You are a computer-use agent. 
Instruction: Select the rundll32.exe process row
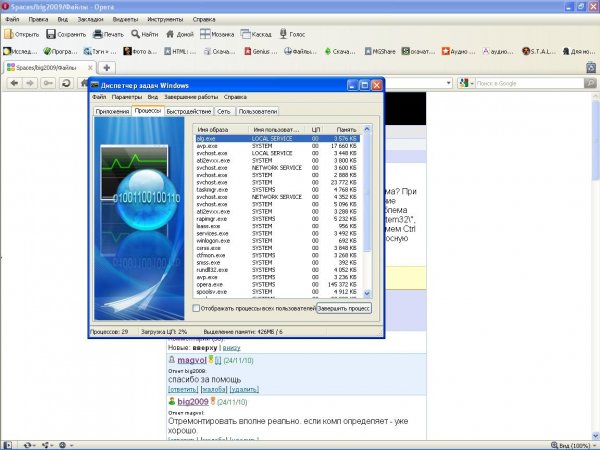click(277, 270)
